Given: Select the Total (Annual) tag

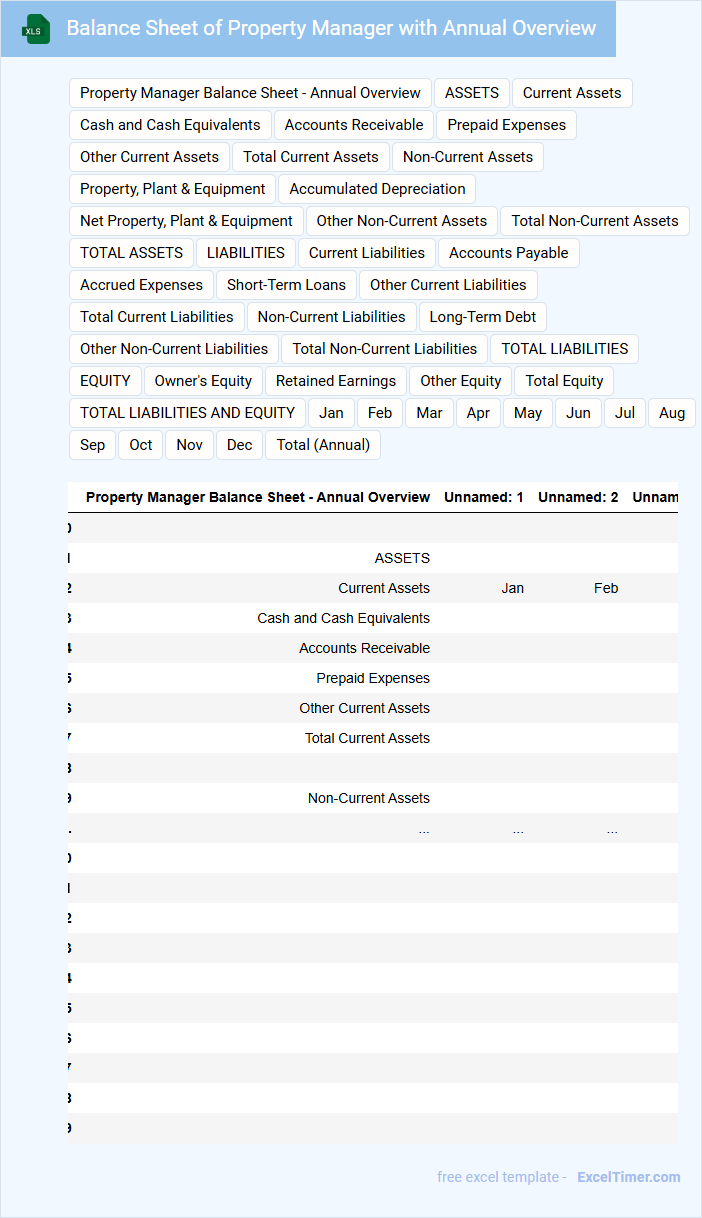Looking at the screenshot, I should (x=323, y=445).
